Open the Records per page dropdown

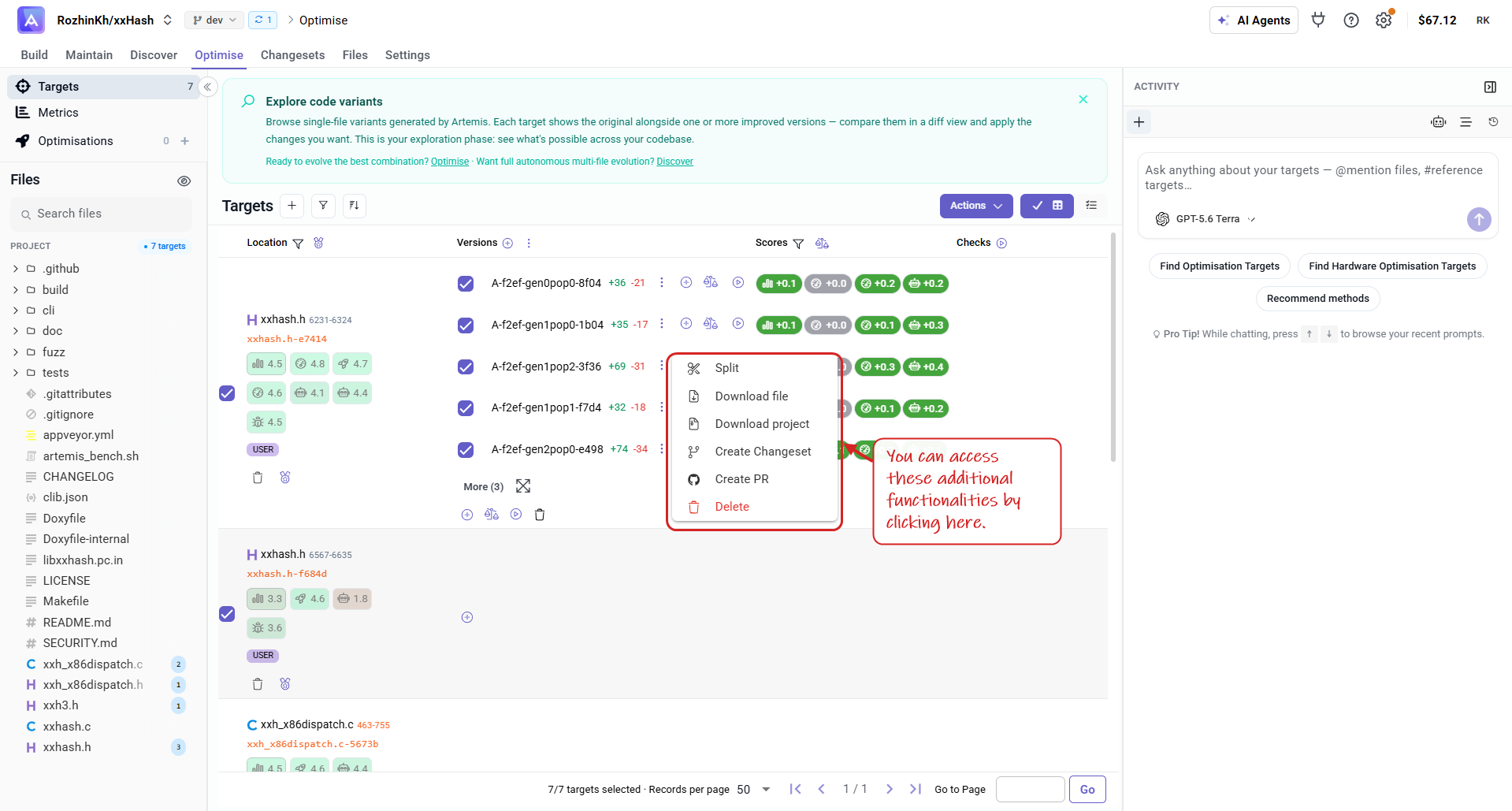point(754,790)
